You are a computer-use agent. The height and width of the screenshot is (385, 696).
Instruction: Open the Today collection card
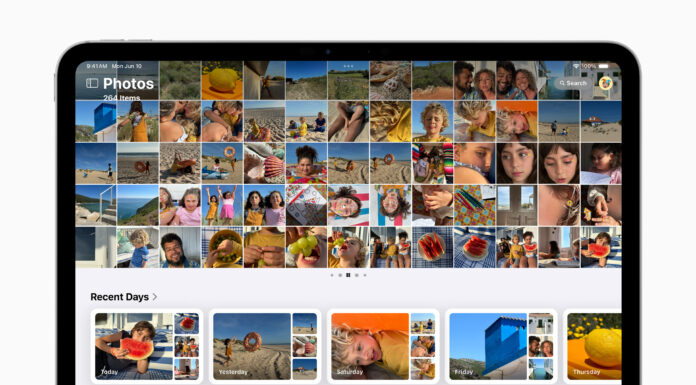(x=147, y=346)
